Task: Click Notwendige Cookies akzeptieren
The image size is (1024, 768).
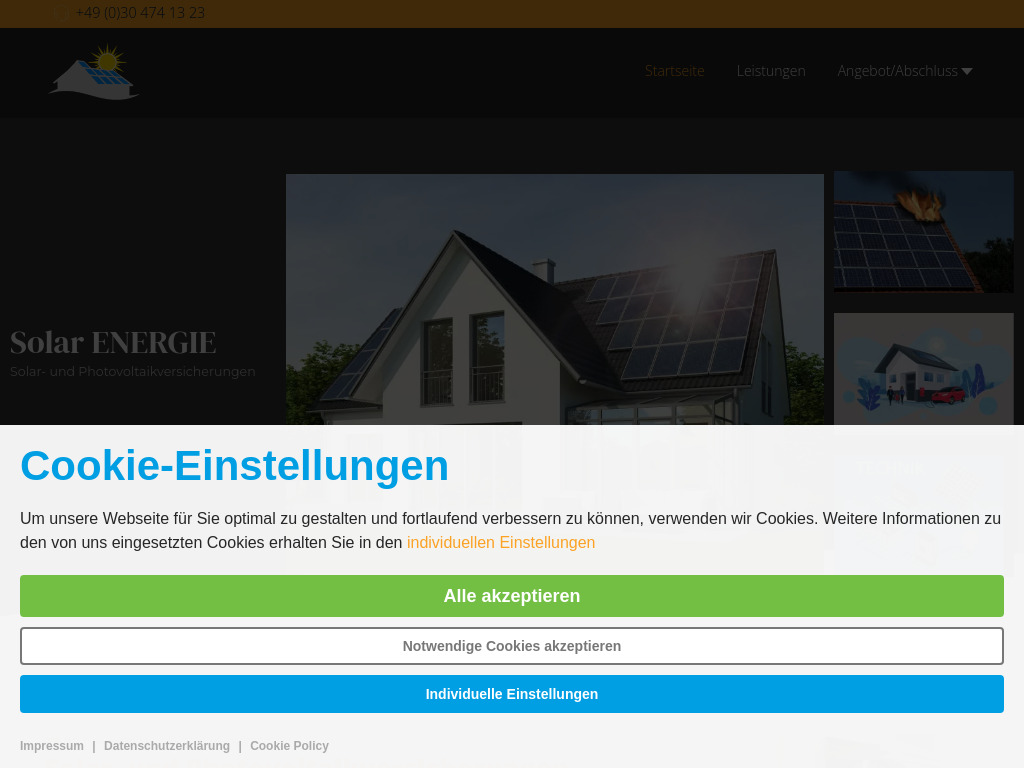Action: [511, 645]
